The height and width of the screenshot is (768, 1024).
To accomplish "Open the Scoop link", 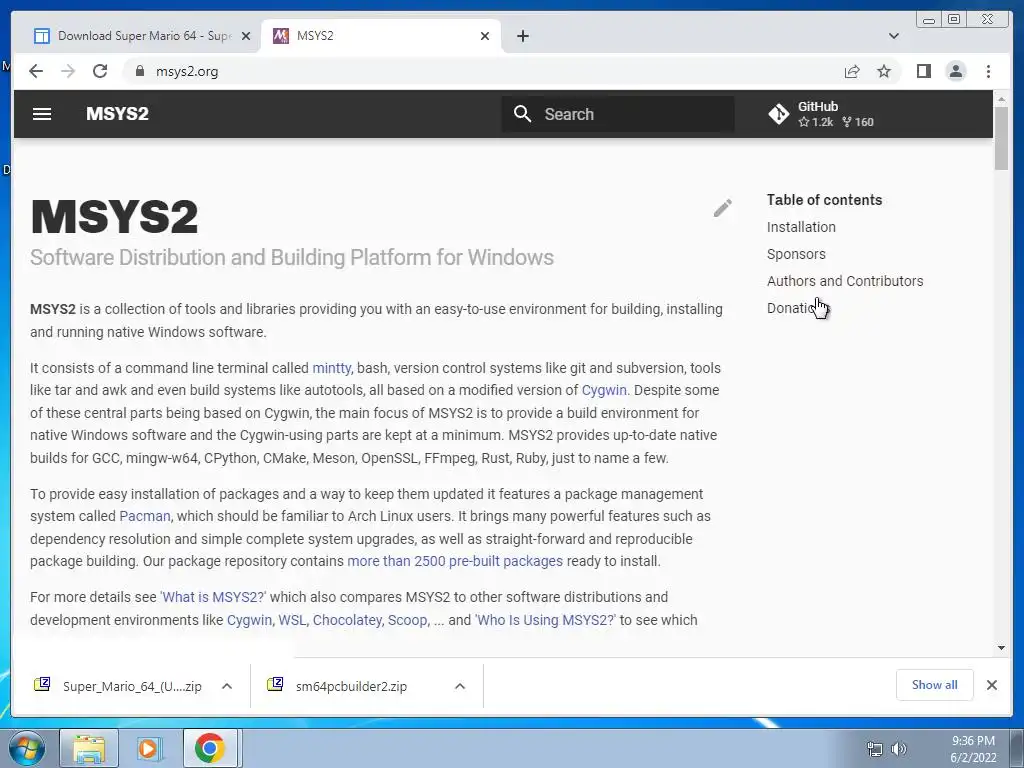I will tap(408, 620).
